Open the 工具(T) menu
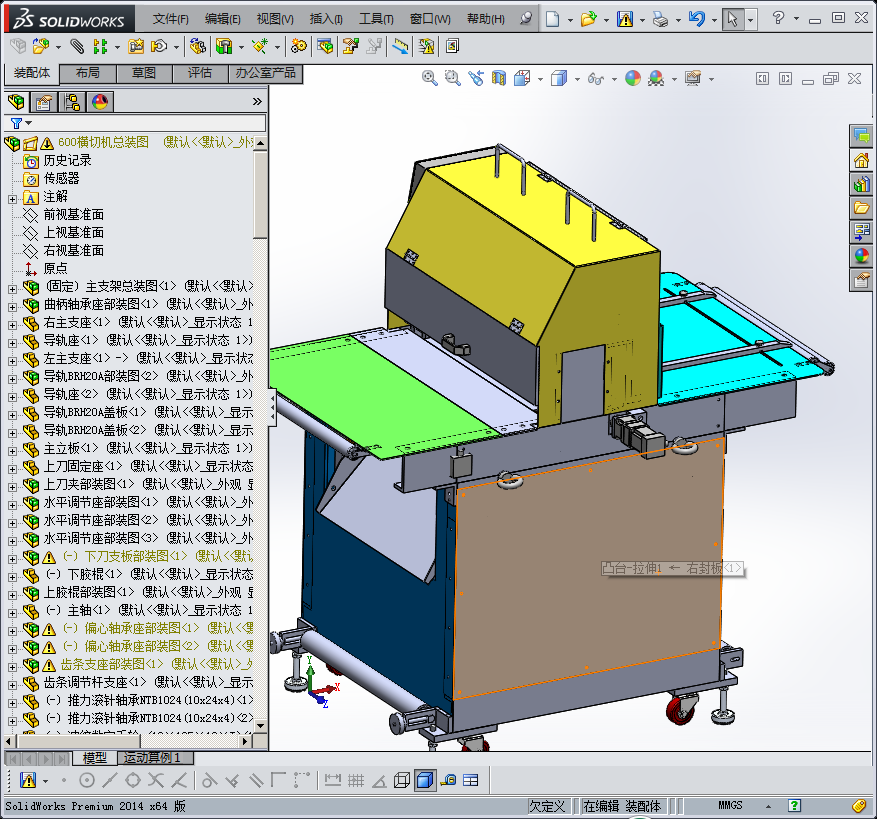The width and height of the screenshot is (877, 819). (x=375, y=19)
